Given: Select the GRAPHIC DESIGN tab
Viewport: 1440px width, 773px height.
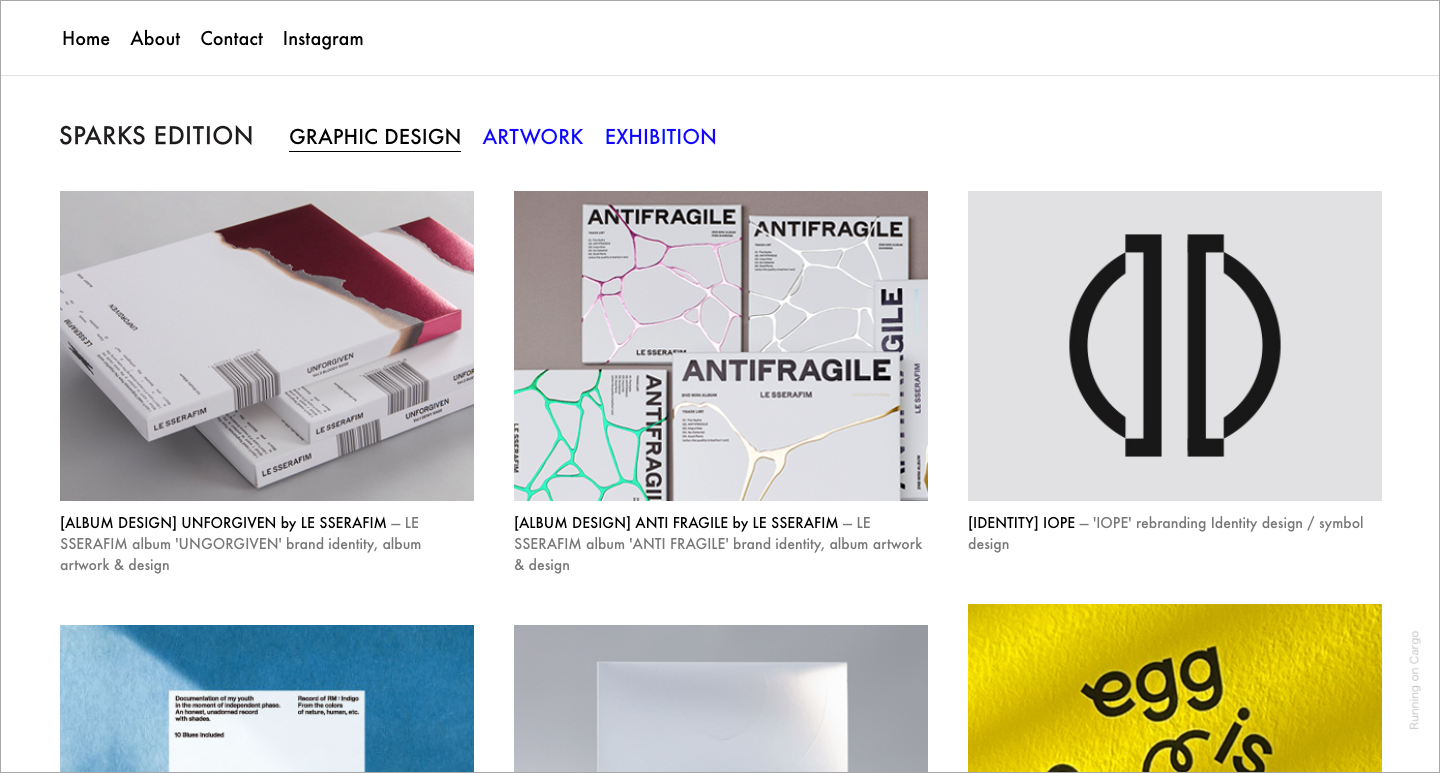Looking at the screenshot, I should 375,137.
